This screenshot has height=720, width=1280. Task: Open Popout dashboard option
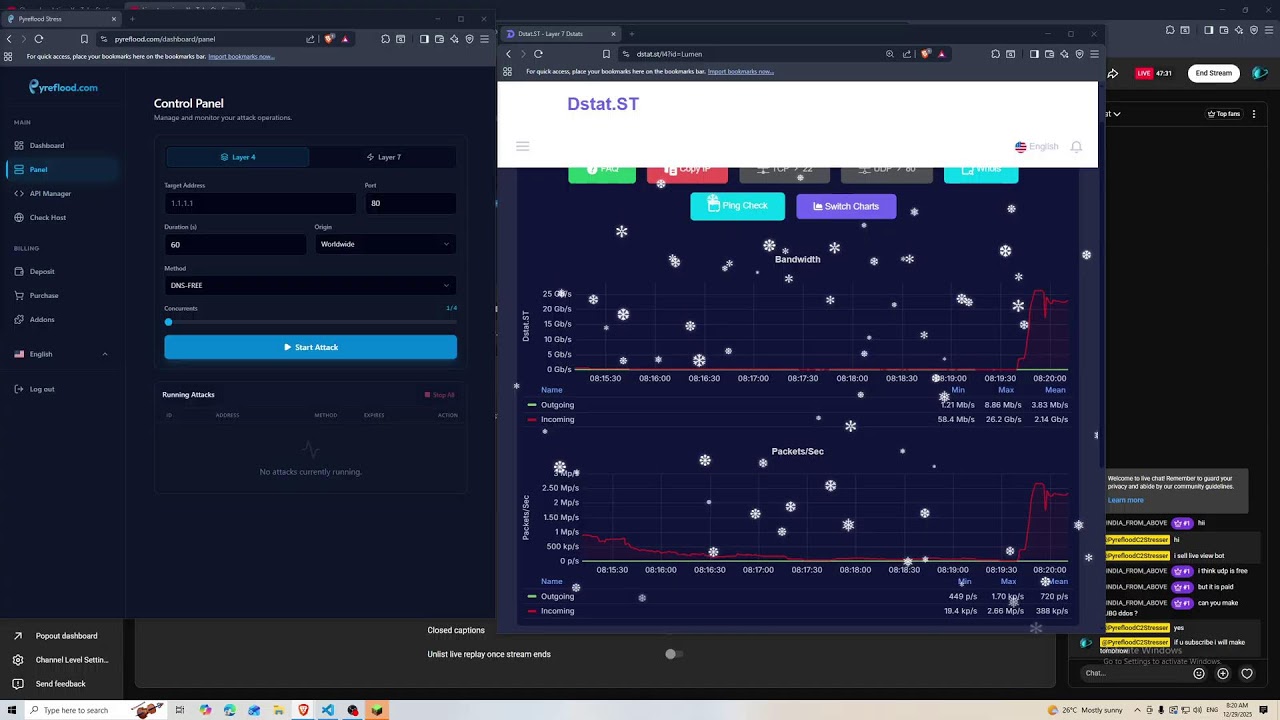coord(66,636)
